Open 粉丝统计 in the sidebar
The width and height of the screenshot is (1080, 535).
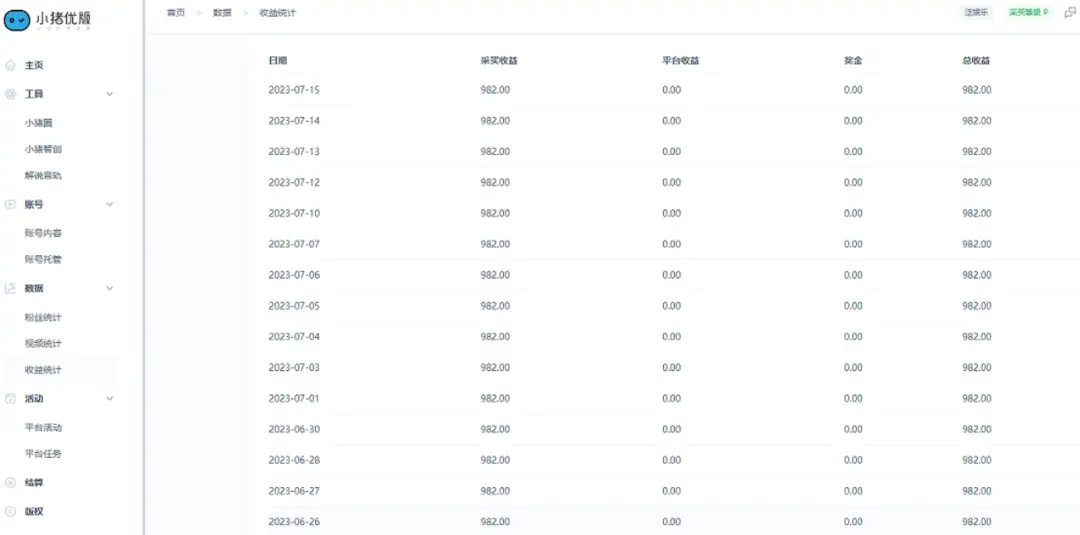[x=43, y=317]
